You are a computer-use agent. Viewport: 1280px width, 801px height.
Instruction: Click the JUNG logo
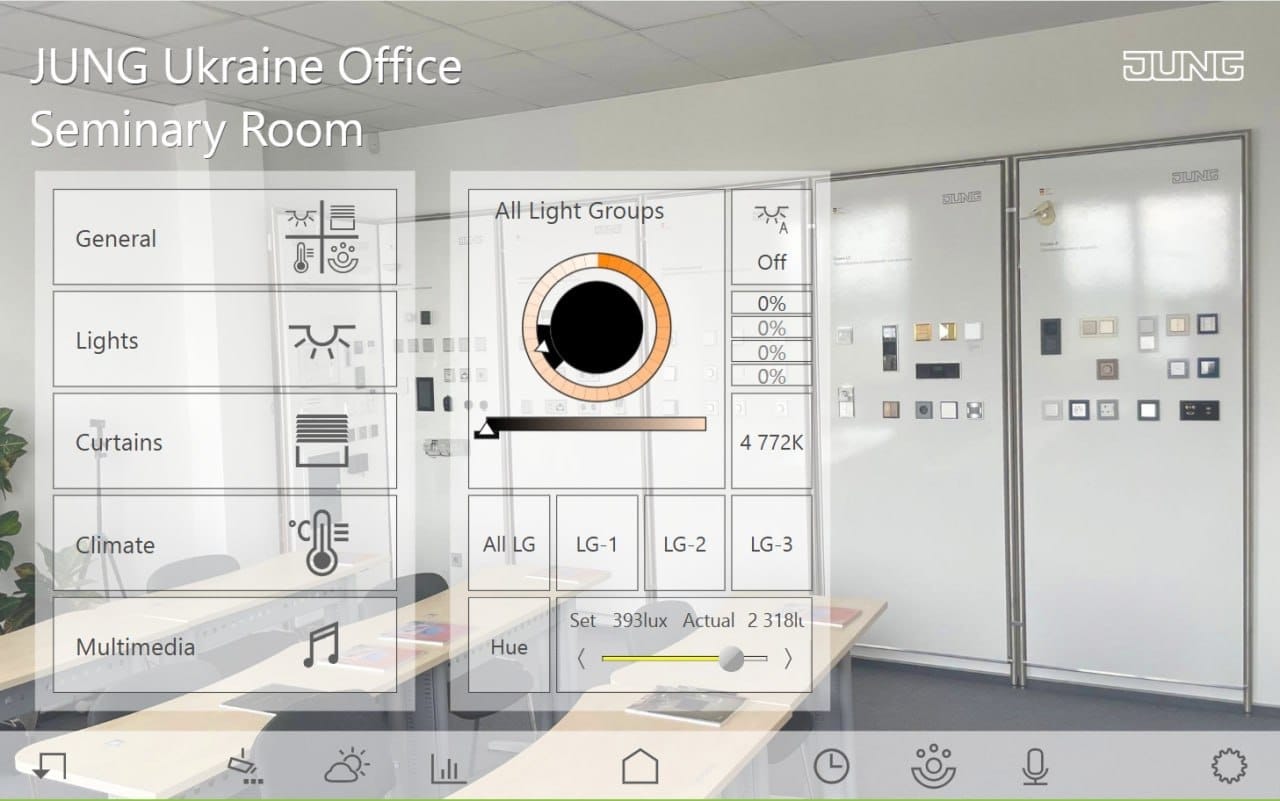click(1183, 66)
